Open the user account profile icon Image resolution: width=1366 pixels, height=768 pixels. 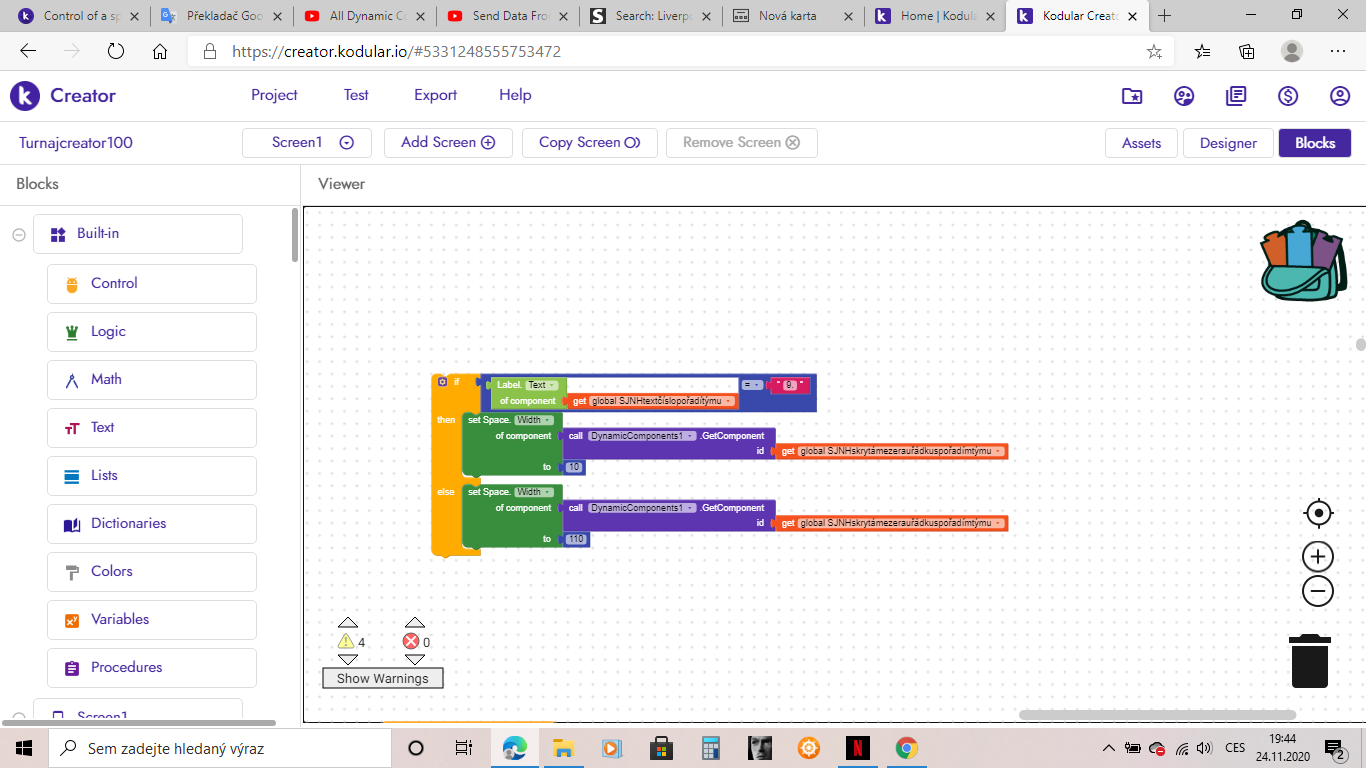click(1340, 96)
